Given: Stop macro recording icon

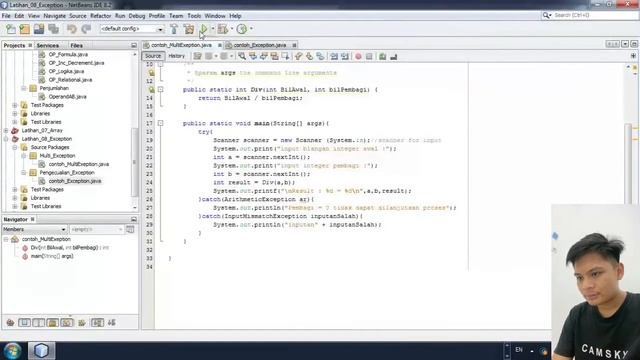Looking at the screenshot, I should coord(369,56).
